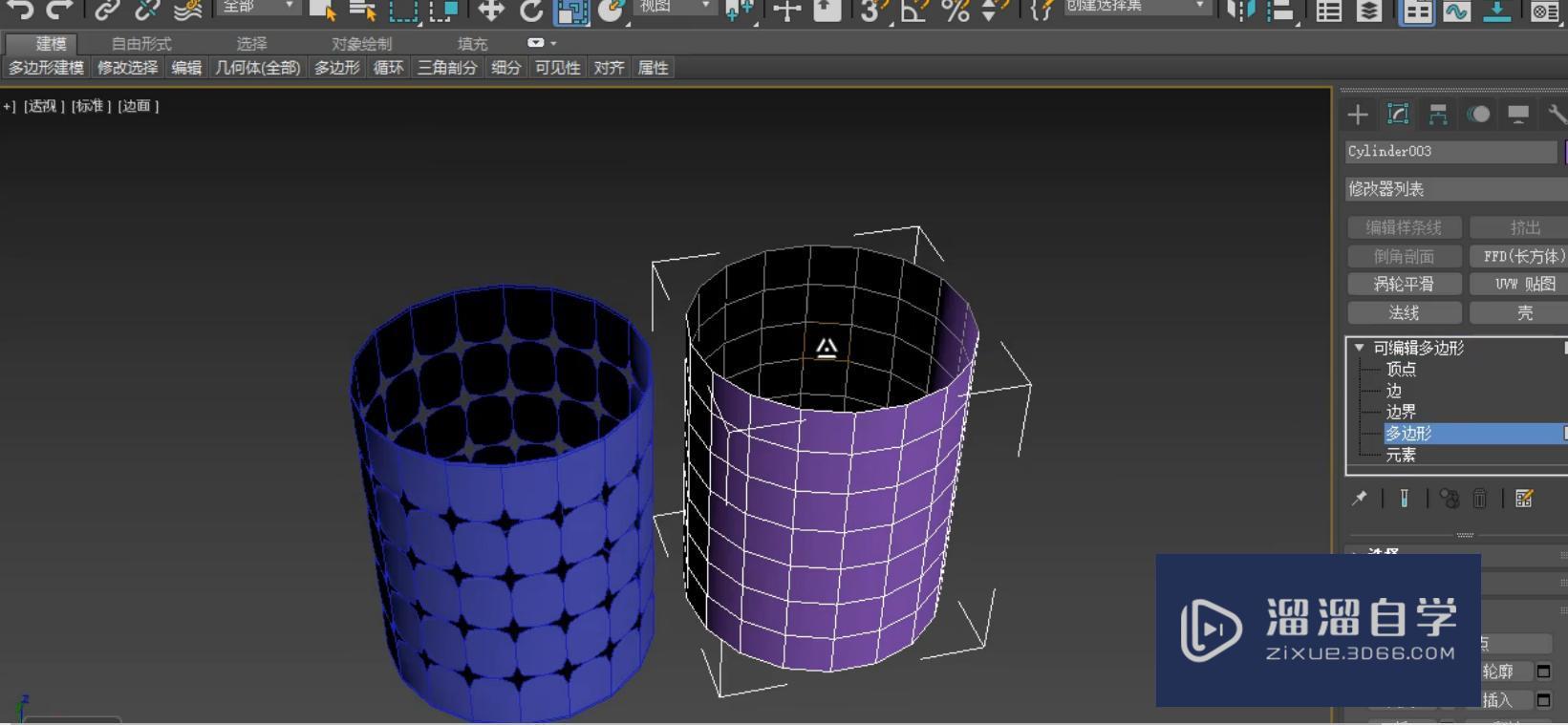Click the 倒角剖面 modifier button
1568x725 pixels.
pos(1404,256)
